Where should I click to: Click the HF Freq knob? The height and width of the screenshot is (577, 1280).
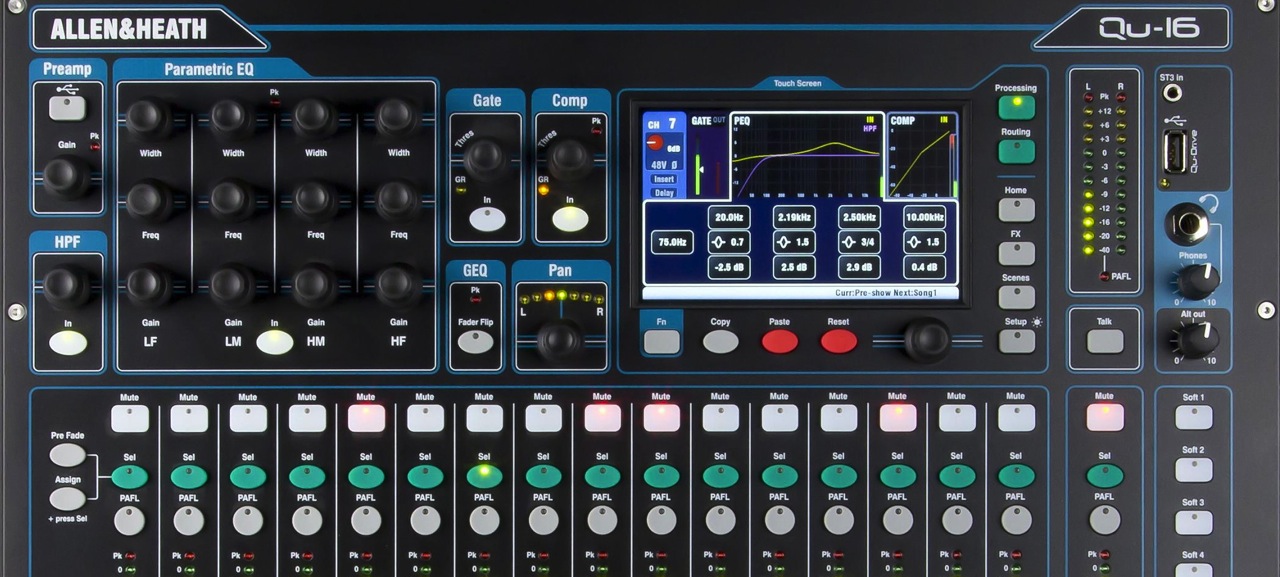tap(398, 202)
